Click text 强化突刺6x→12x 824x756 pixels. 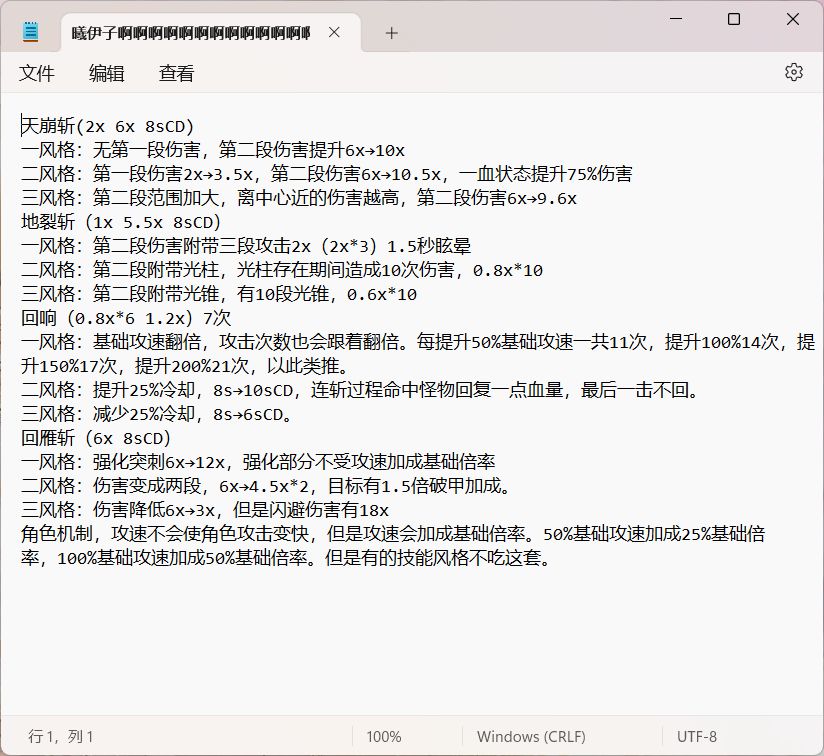pos(159,462)
